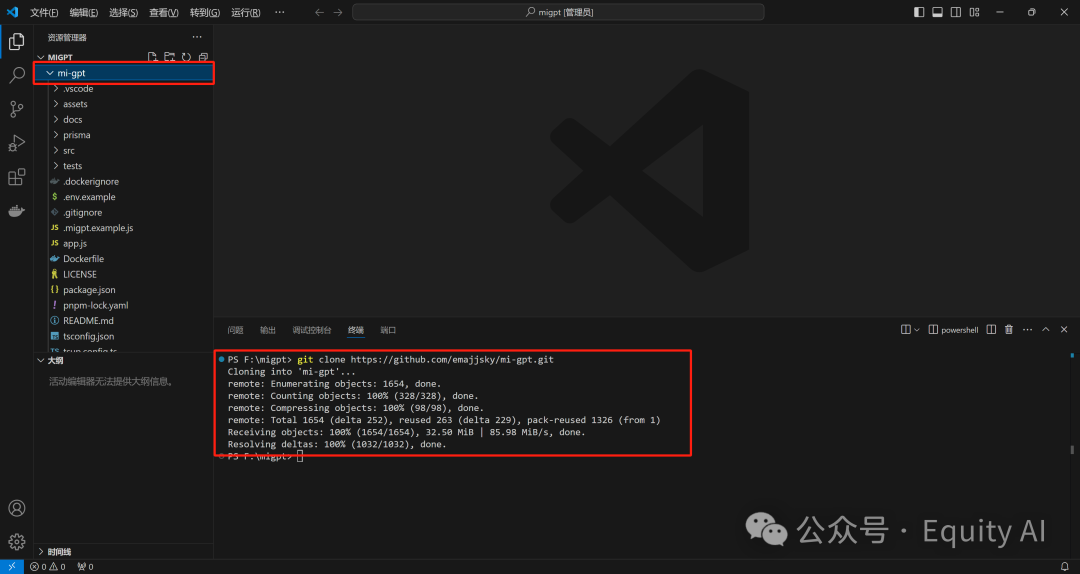Click the remote window status bar icon
This screenshot has height=574, width=1080.
point(12,566)
